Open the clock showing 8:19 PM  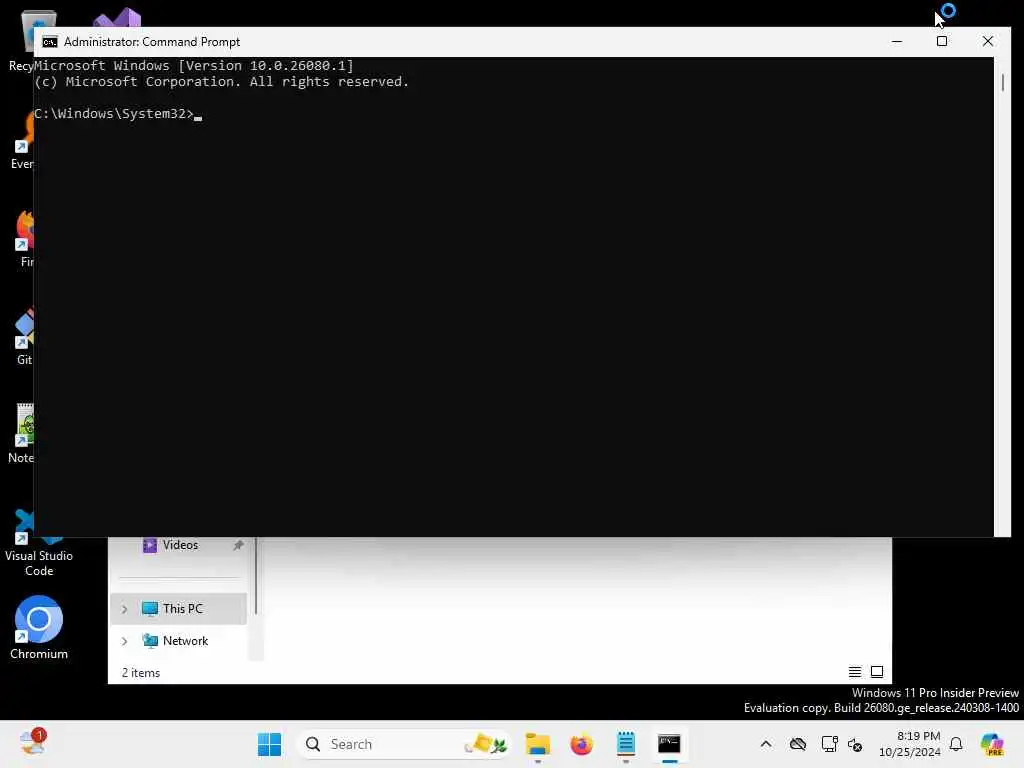[x=910, y=744]
